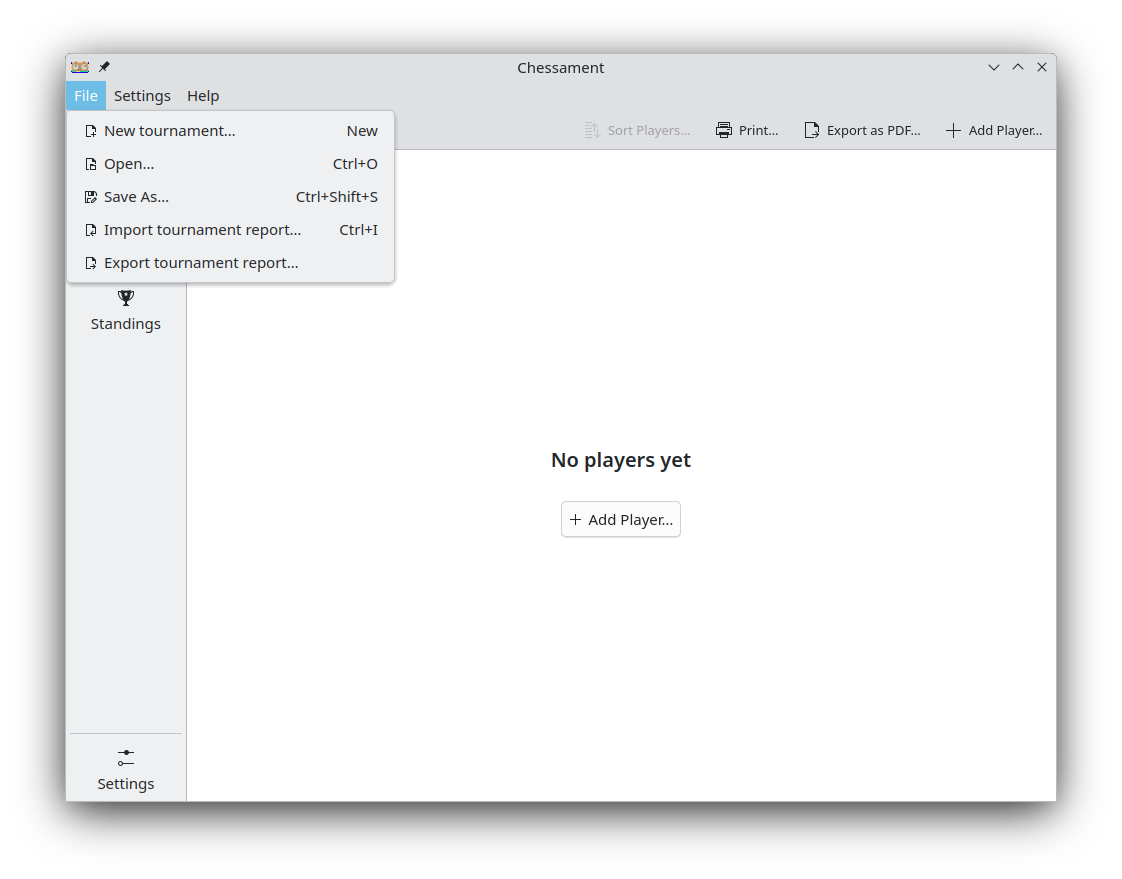Click the Import tournament report icon
Screen dimensions: 1122x879
click(x=91, y=230)
